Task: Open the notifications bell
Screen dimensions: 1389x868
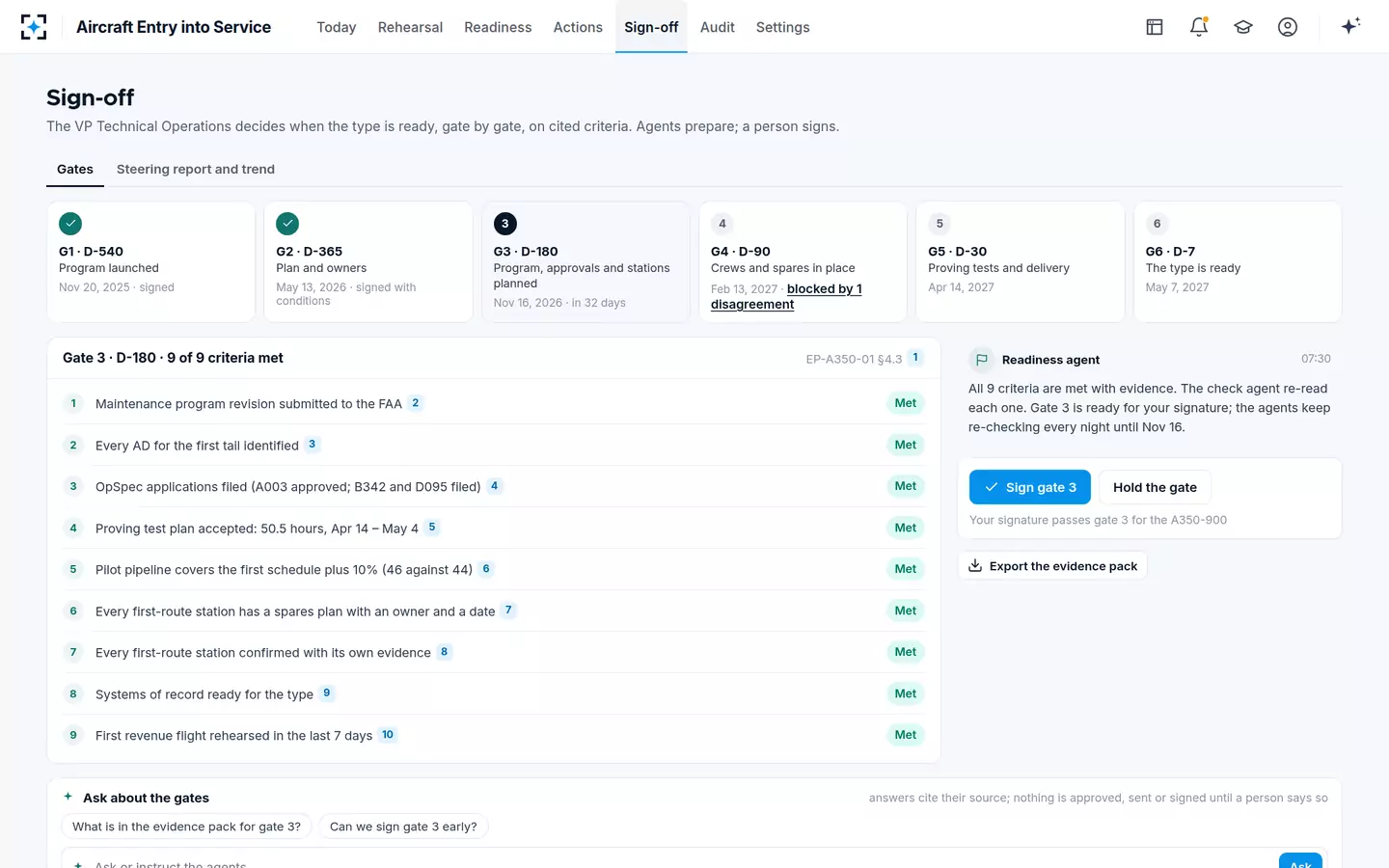Action: coord(1199,27)
